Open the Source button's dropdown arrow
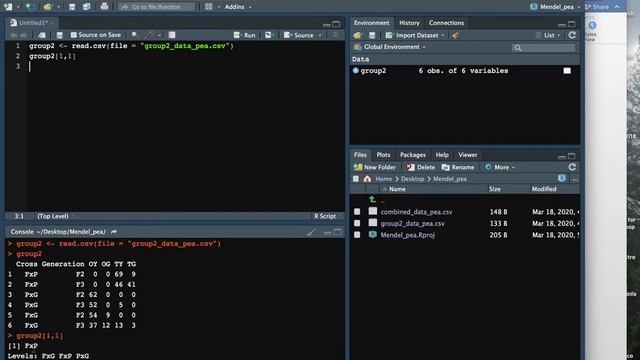The width and height of the screenshot is (640, 360). click(x=320, y=36)
